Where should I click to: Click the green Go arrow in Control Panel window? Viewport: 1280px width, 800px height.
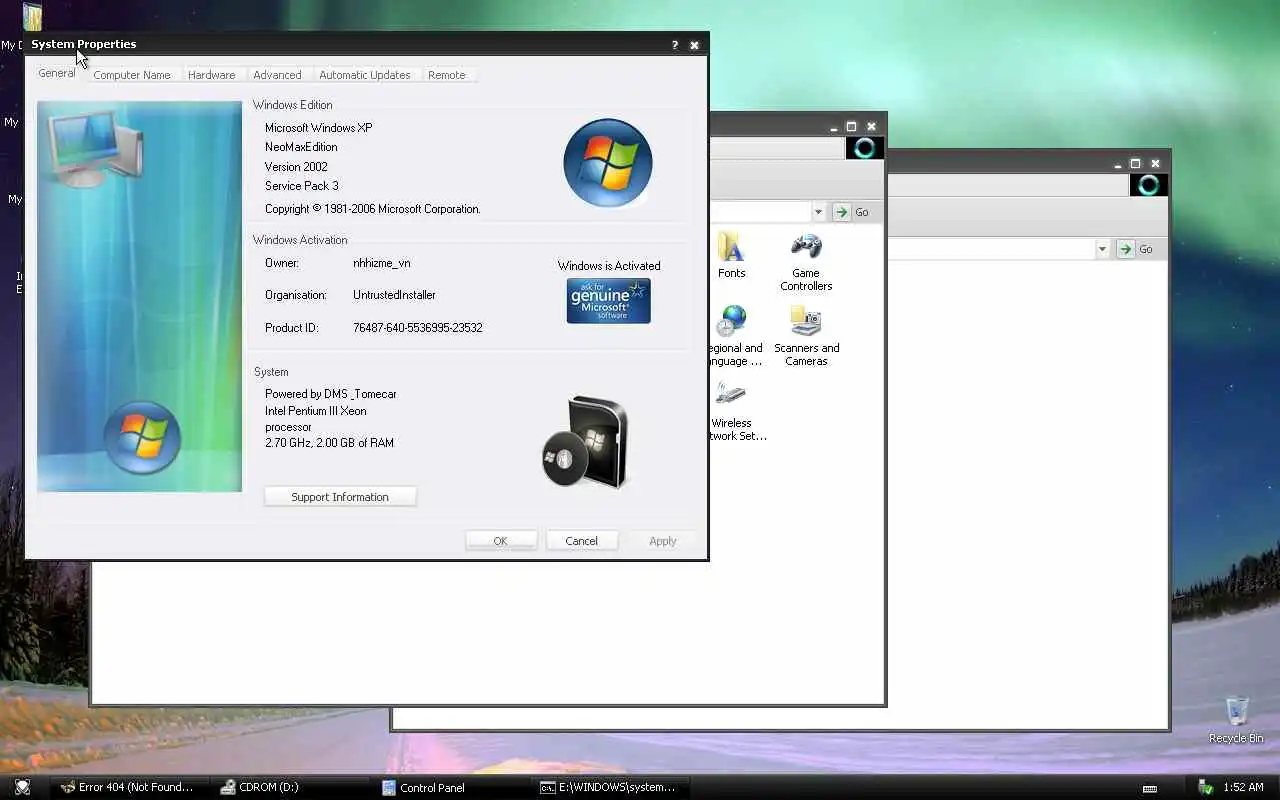842,212
